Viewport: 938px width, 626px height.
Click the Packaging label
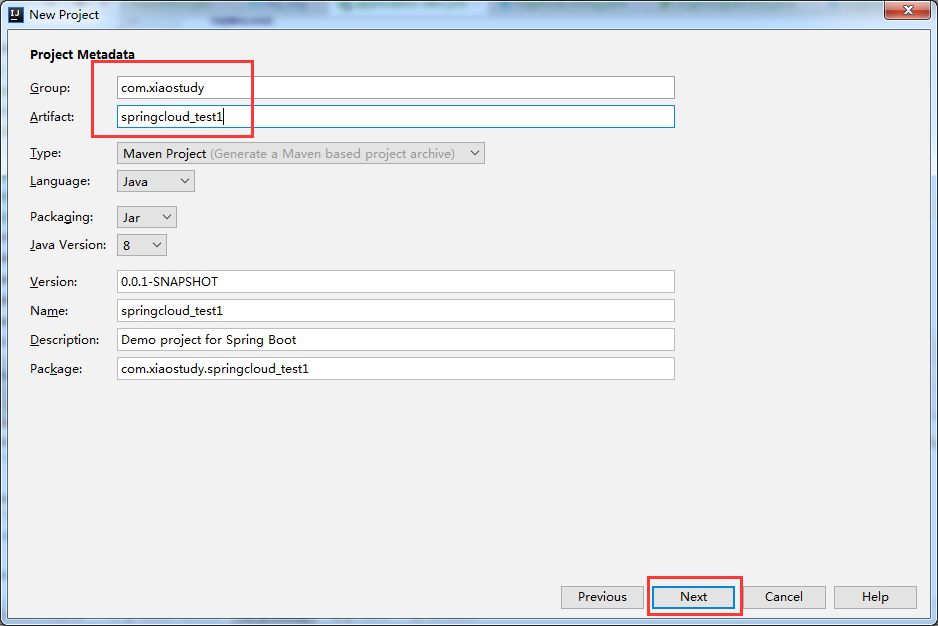(62, 217)
